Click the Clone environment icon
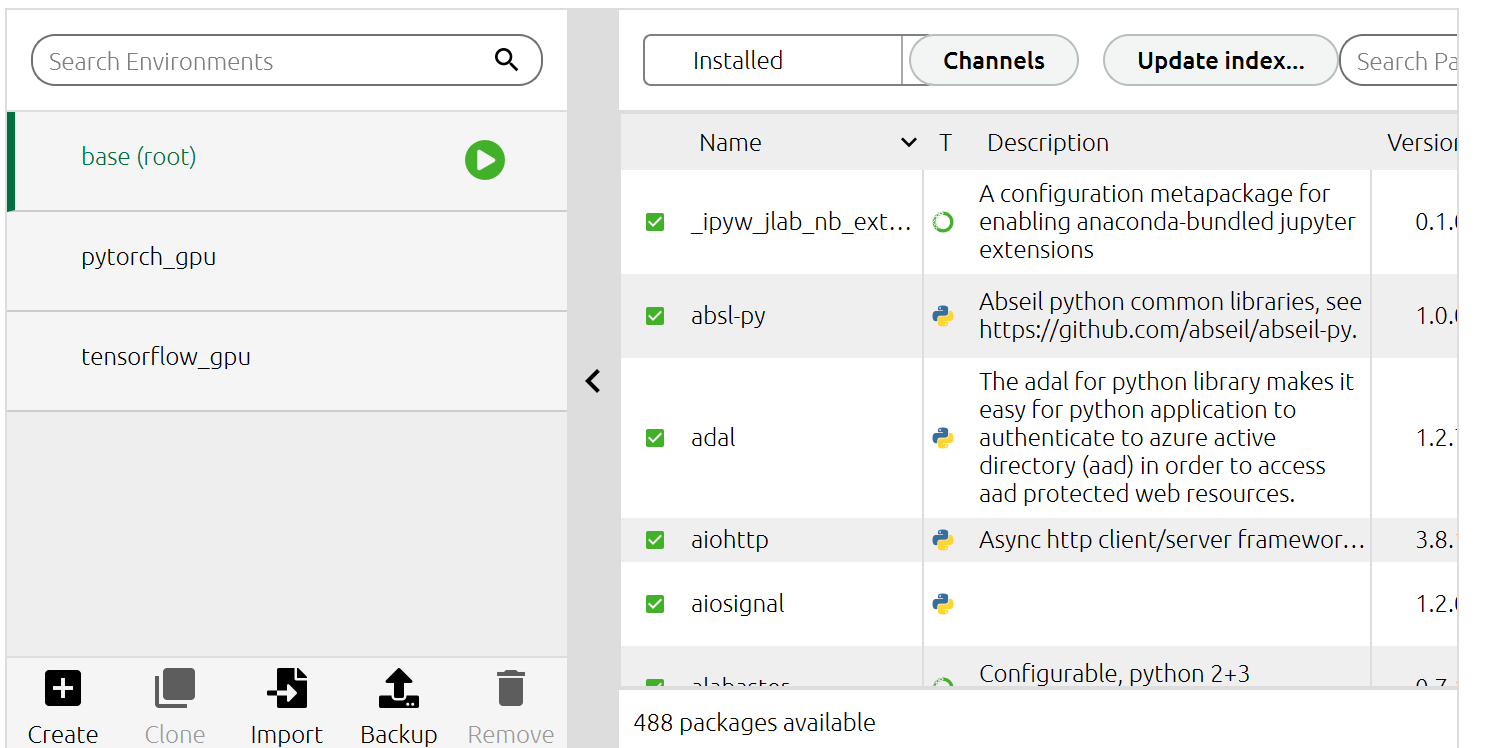Image resolution: width=1491 pixels, height=748 pixels. (x=174, y=688)
